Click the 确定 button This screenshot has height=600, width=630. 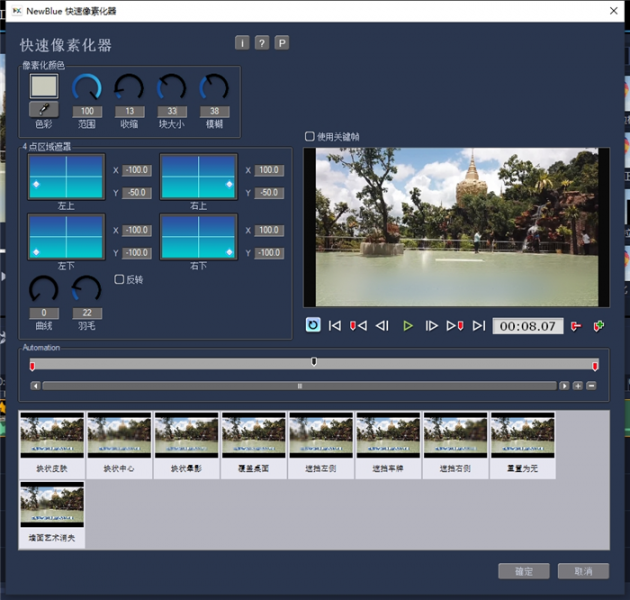(x=523, y=571)
